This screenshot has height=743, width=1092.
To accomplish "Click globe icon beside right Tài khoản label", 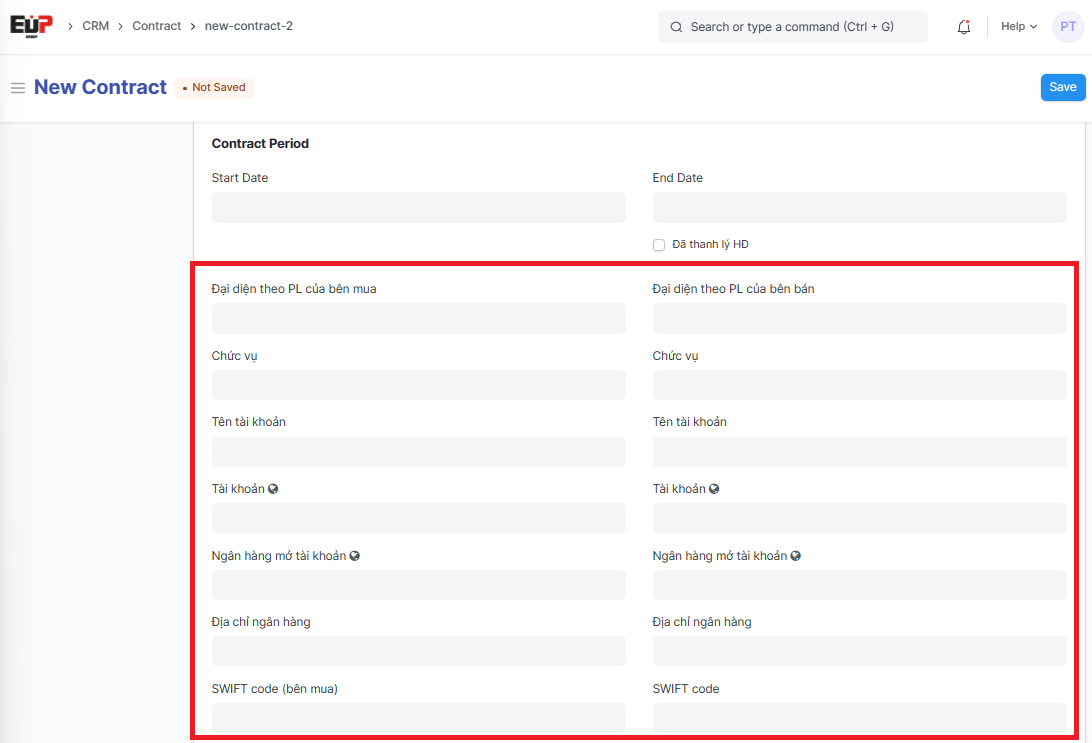I will 714,489.
